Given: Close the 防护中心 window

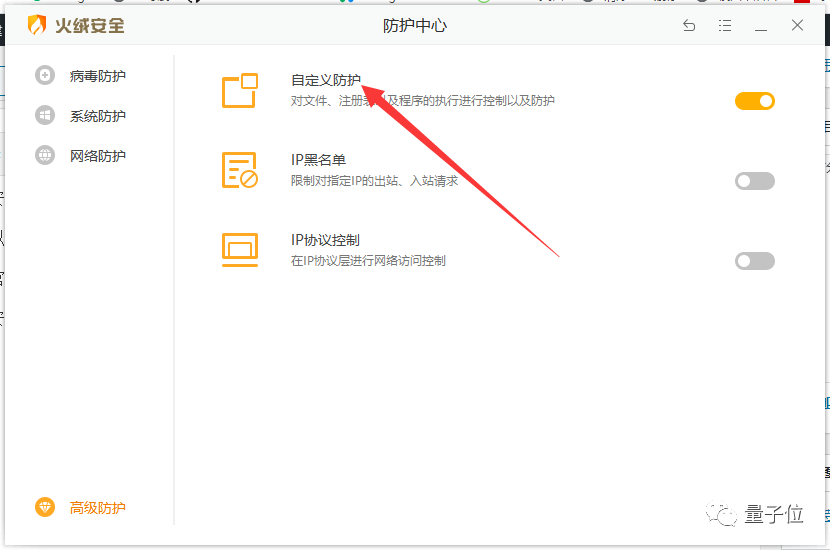Looking at the screenshot, I should point(797,25).
